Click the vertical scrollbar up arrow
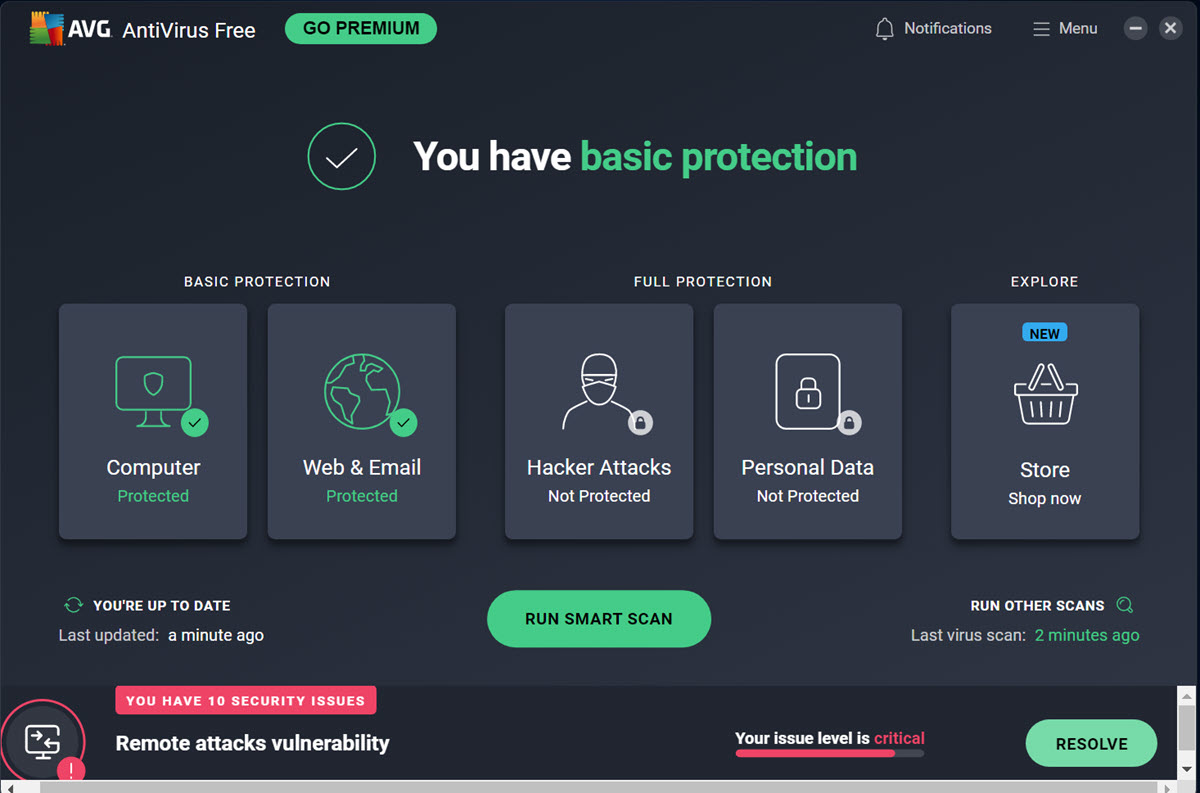This screenshot has height=793, width=1200. click(1186, 696)
